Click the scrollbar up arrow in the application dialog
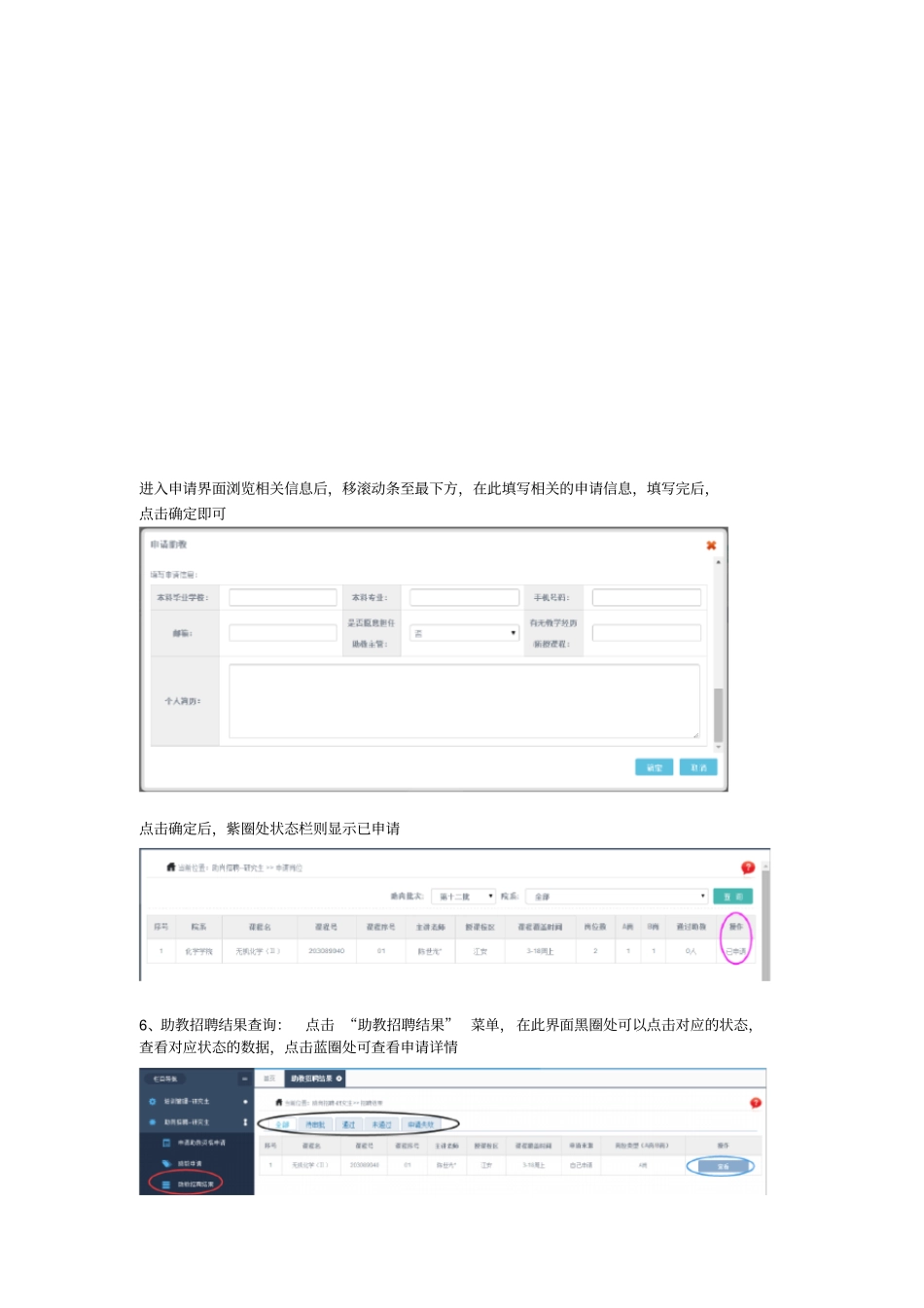 (718, 562)
